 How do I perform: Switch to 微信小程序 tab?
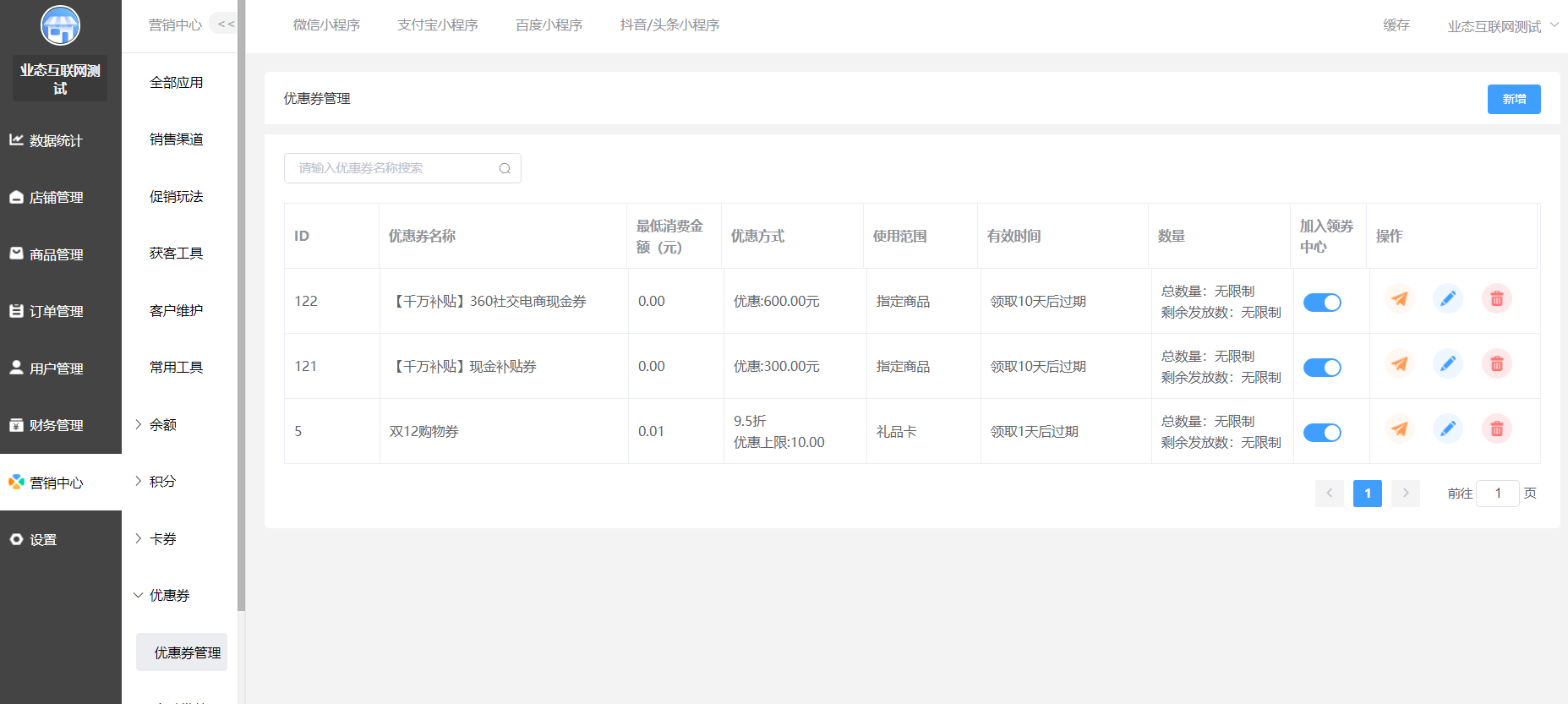tap(326, 25)
